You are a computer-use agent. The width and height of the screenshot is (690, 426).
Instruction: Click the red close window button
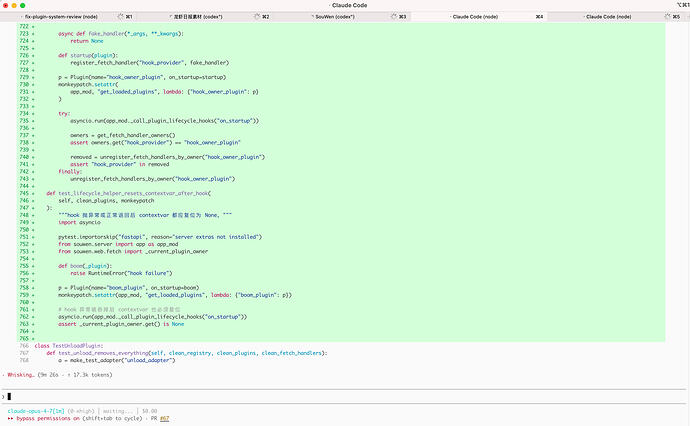tap(6, 5)
